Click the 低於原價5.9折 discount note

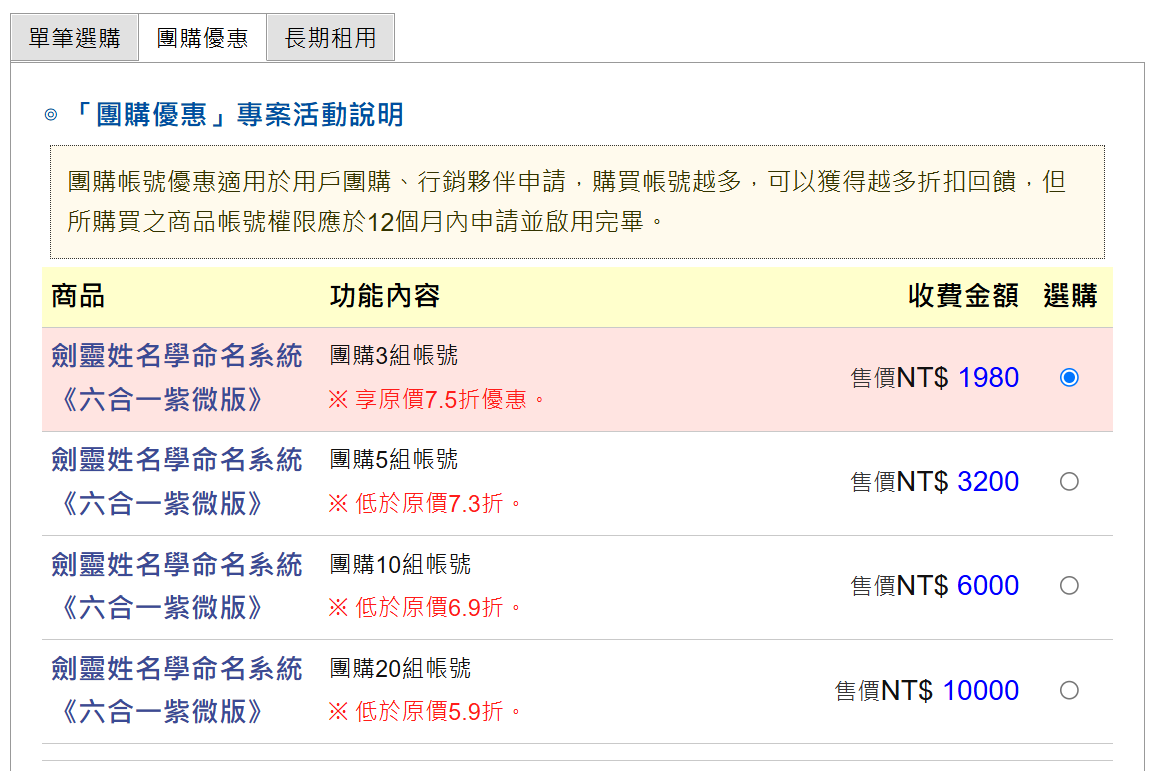[426, 712]
